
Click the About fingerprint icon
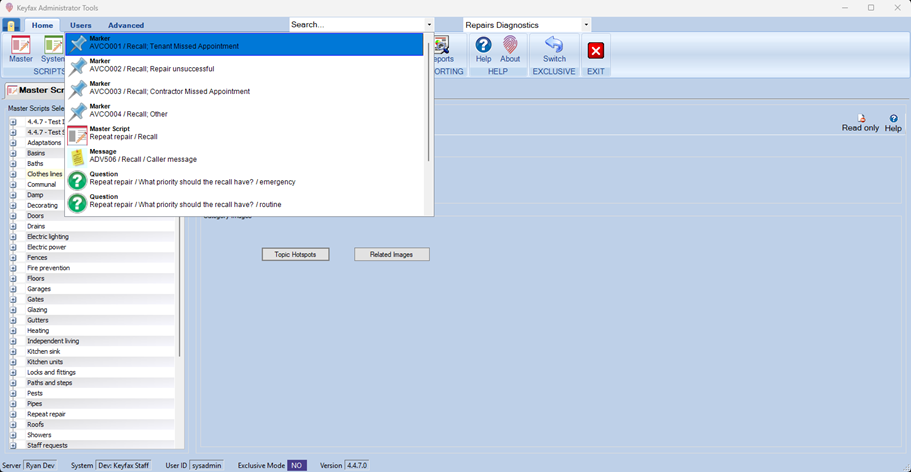(x=510, y=47)
